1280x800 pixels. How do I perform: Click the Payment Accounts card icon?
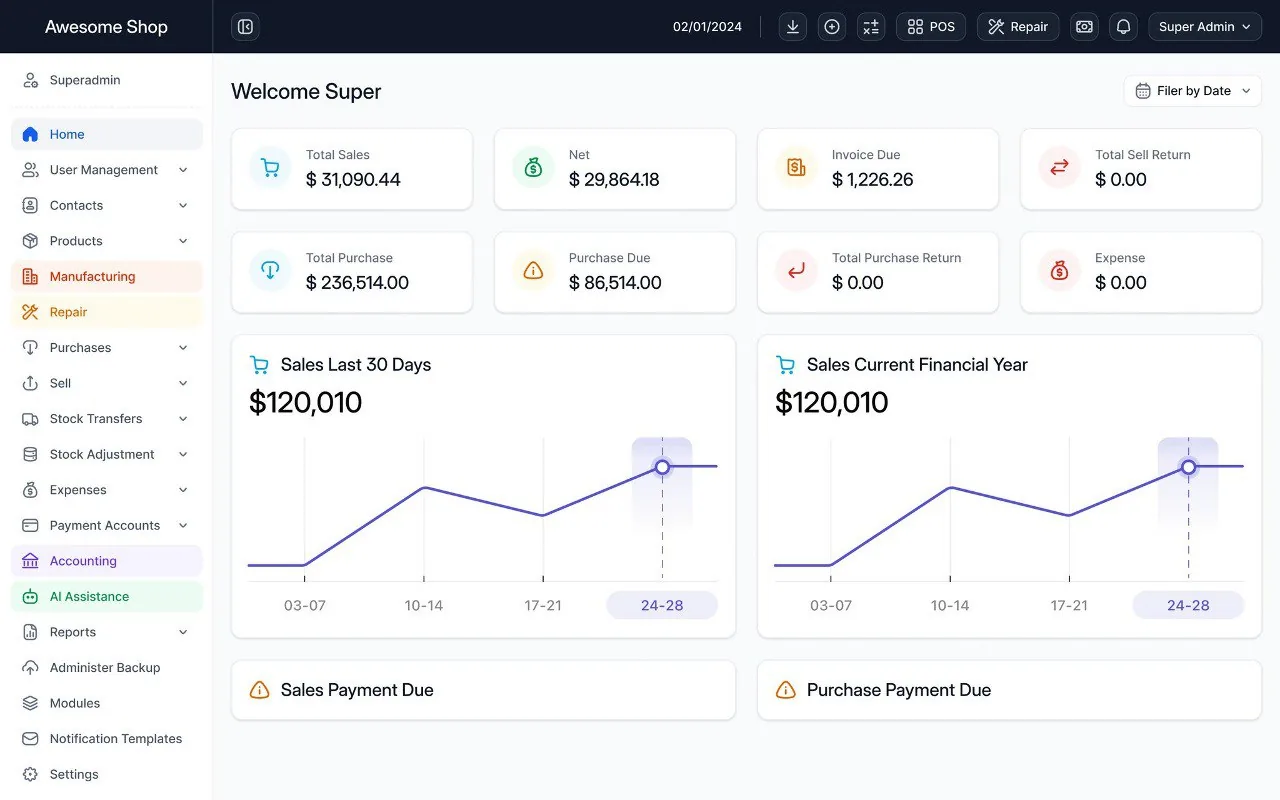[x=30, y=526]
